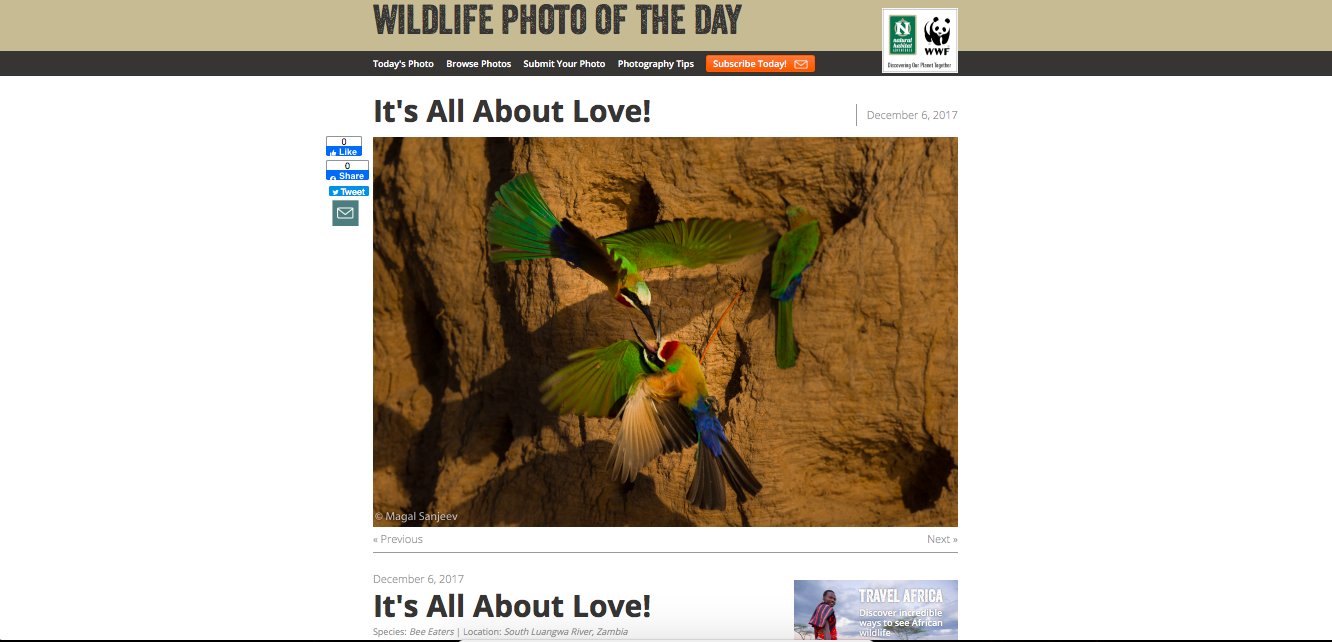This screenshot has height=642, width=1332.
Task: Open the Today's Photo menu item
Action: click(403, 64)
